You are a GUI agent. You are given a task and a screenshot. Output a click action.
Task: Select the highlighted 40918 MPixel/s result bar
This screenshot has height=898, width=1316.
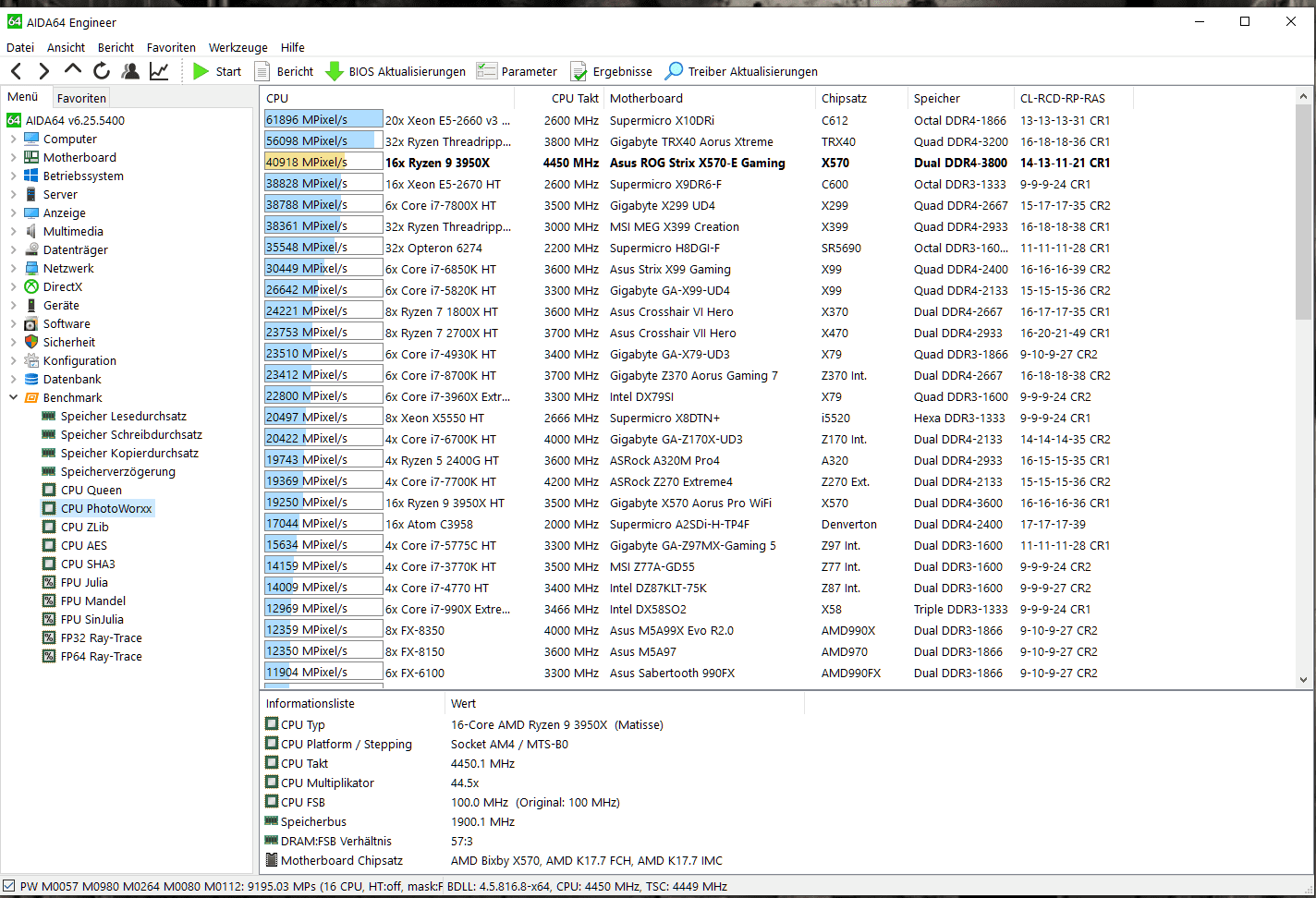pos(323,162)
